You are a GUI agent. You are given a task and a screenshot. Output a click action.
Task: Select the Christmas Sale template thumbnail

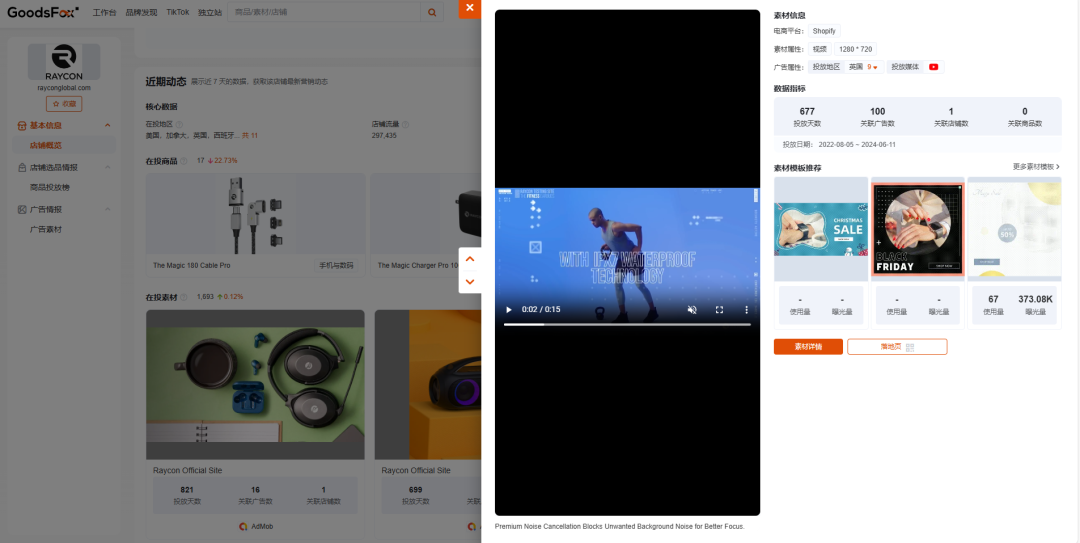[820, 229]
